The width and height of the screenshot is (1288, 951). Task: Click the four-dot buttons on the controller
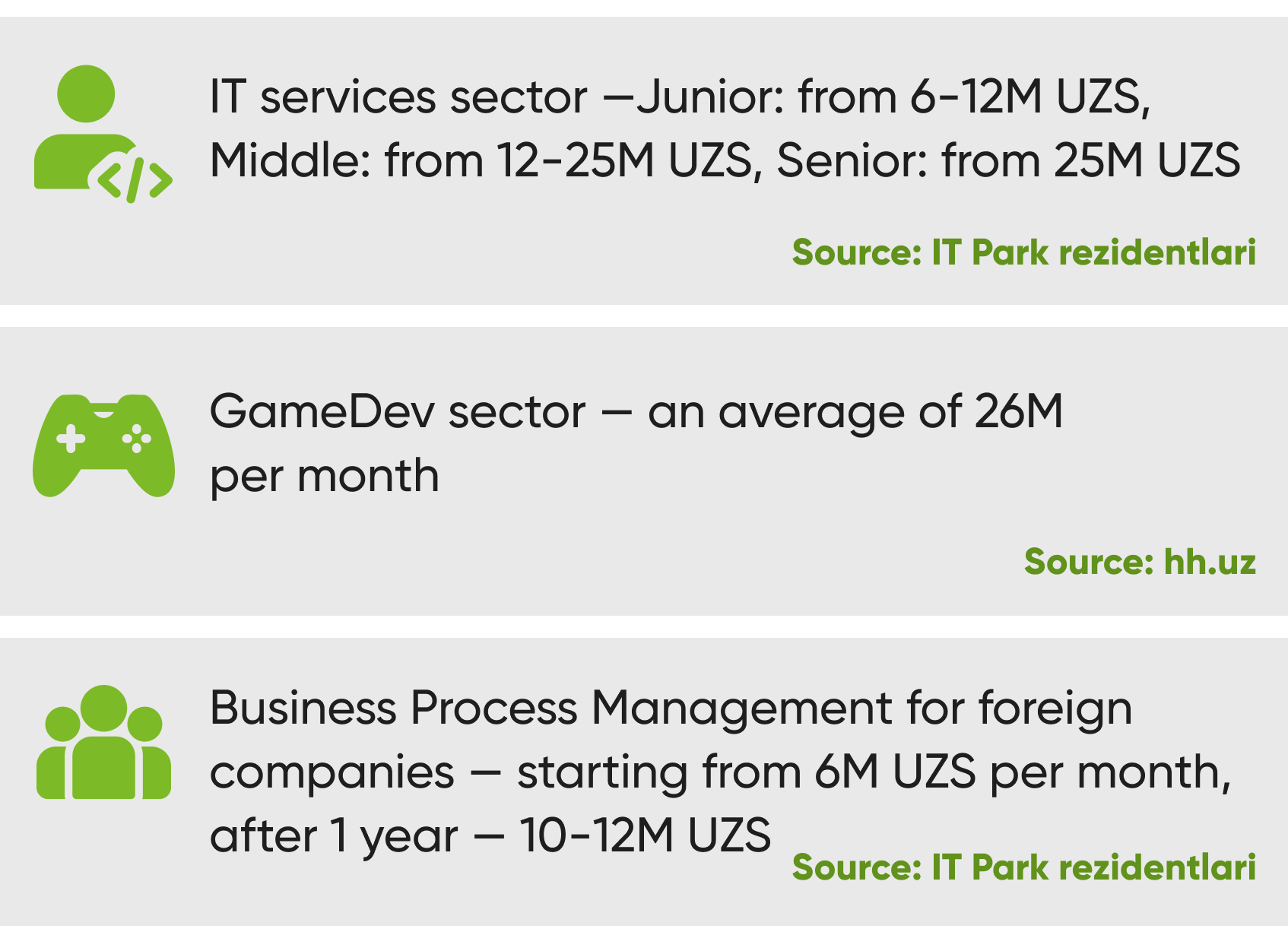coord(137,439)
